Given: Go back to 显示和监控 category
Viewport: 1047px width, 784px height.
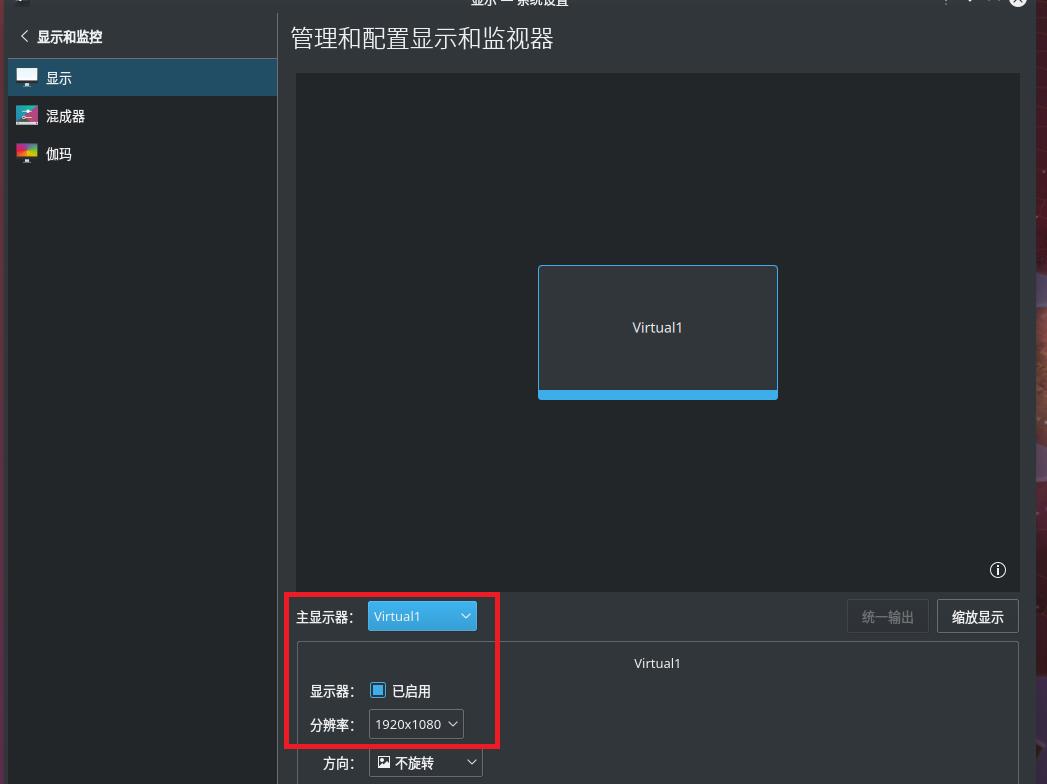Looking at the screenshot, I should (x=69, y=37).
